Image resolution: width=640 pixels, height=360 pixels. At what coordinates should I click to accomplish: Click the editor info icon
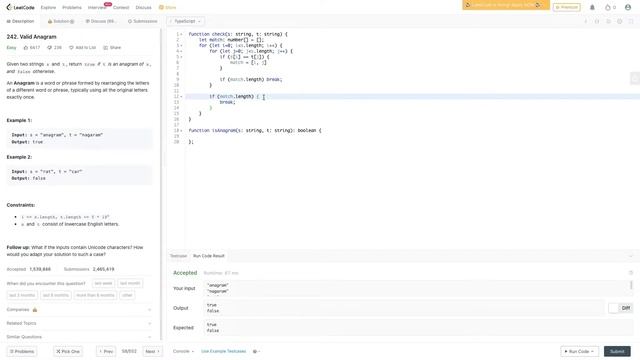pos(585,21)
